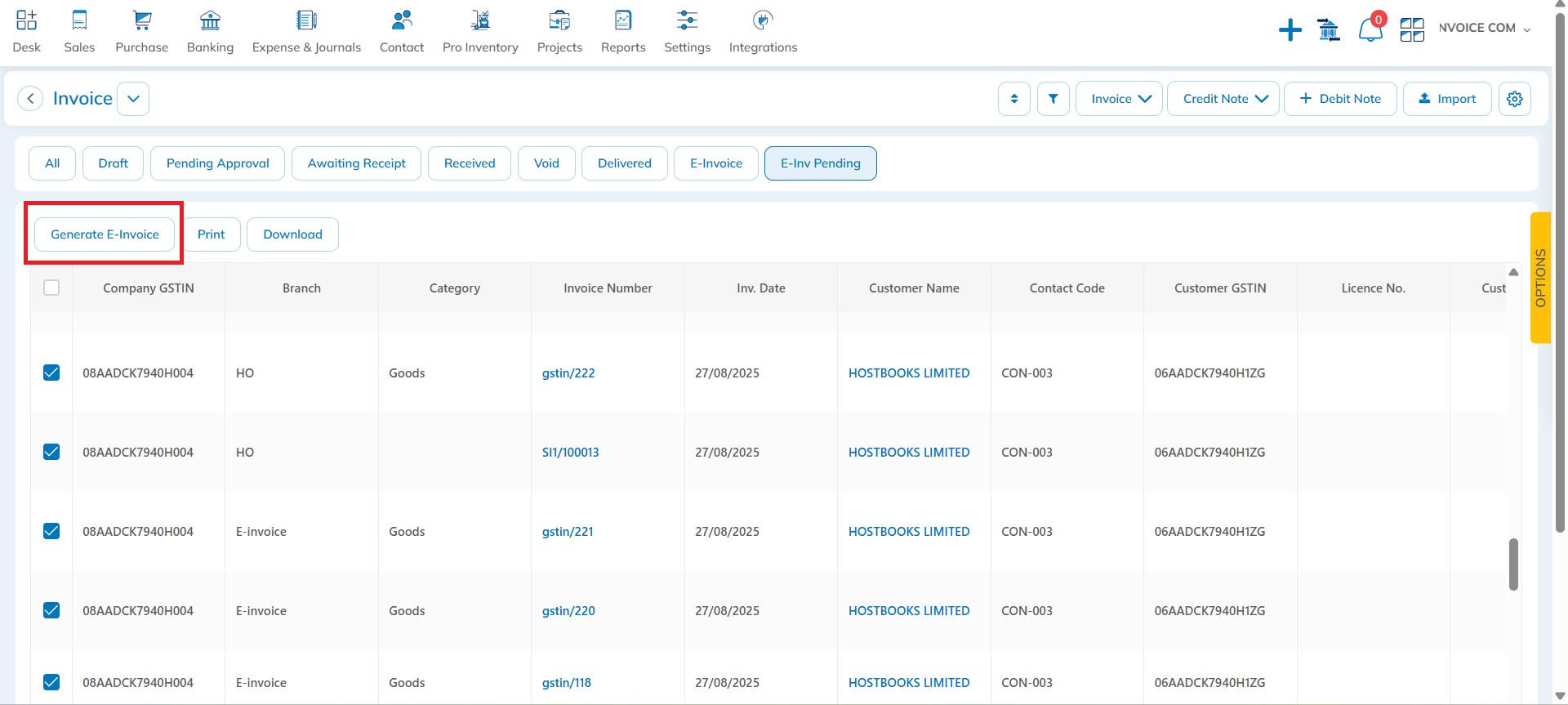Uncheck the gstin/222 invoice row

point(51,373)
